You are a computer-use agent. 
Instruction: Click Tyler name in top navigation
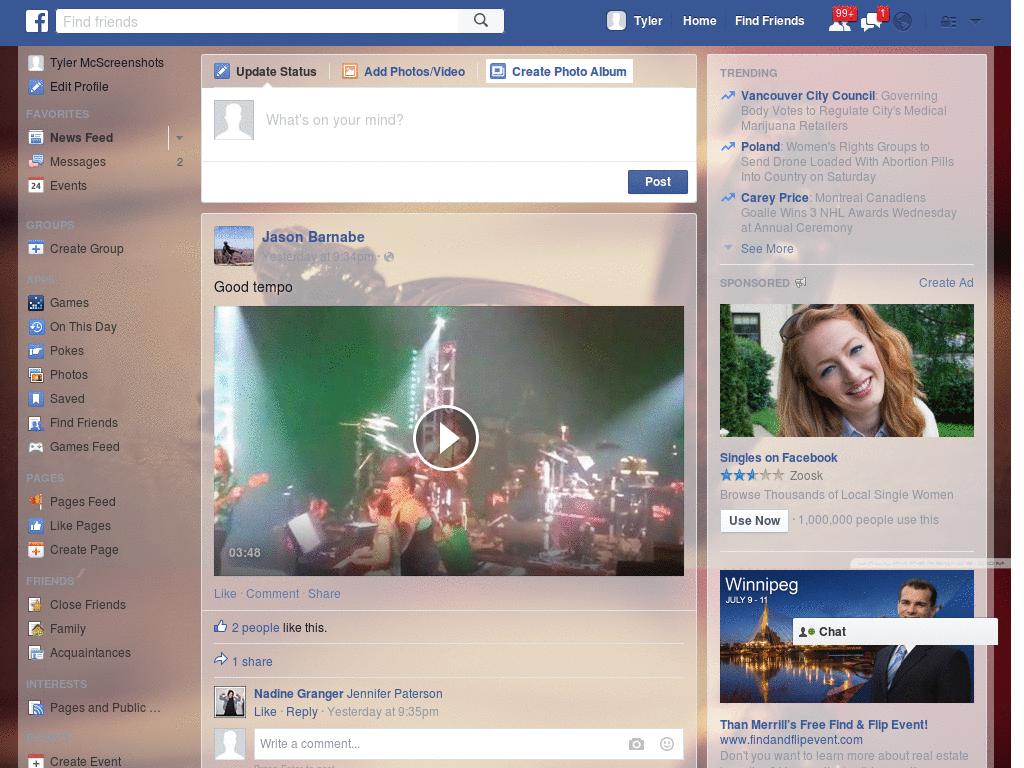pos(648,21)
